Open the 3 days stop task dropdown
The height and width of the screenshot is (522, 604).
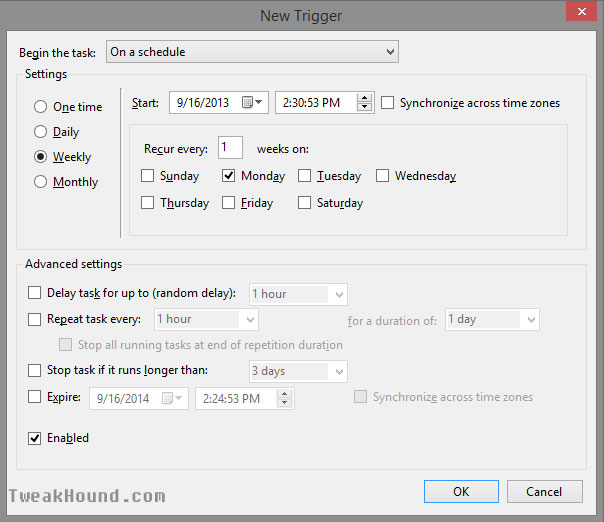click(298, 371)
